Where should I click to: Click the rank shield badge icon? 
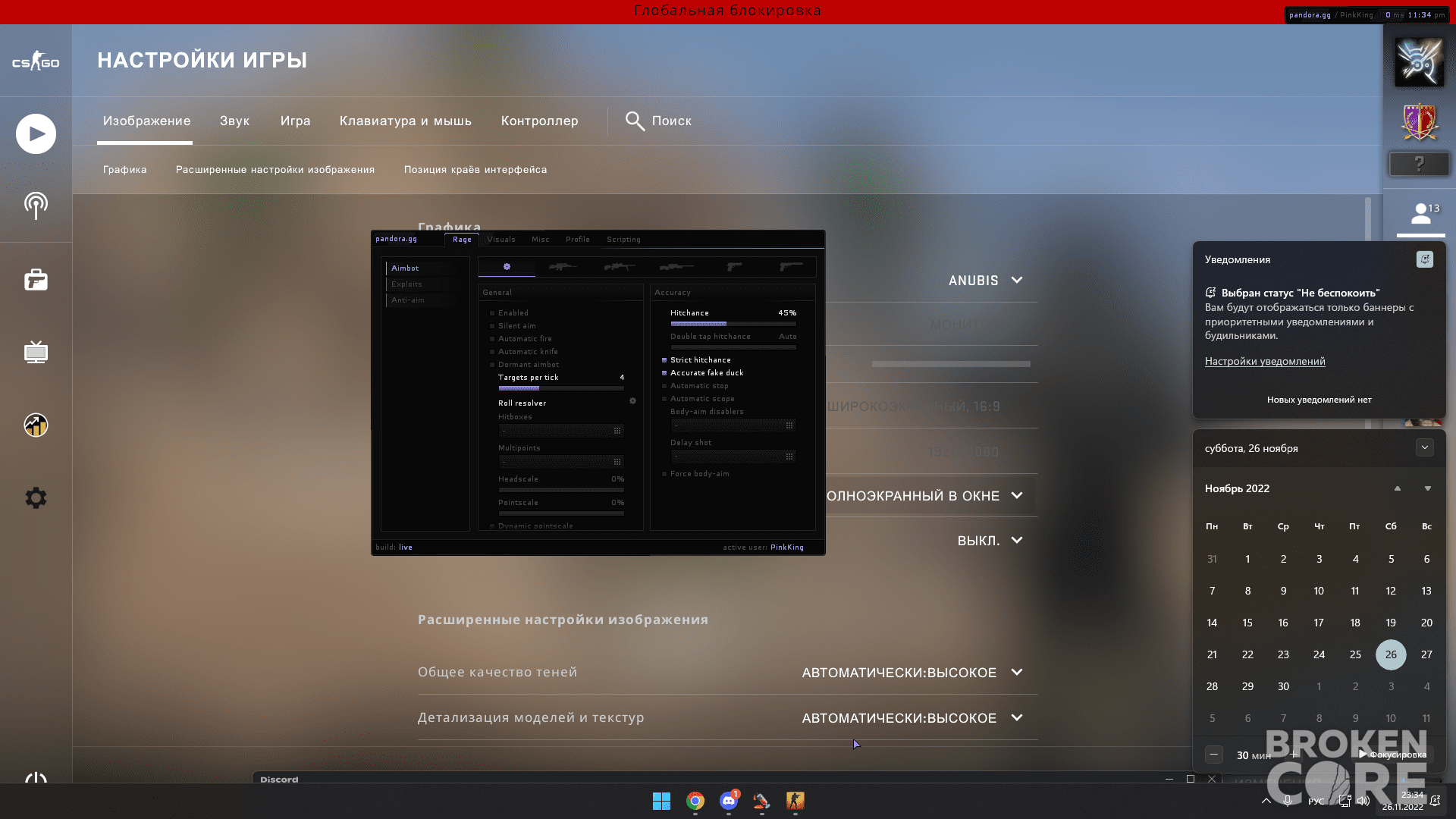[1420, 121]
